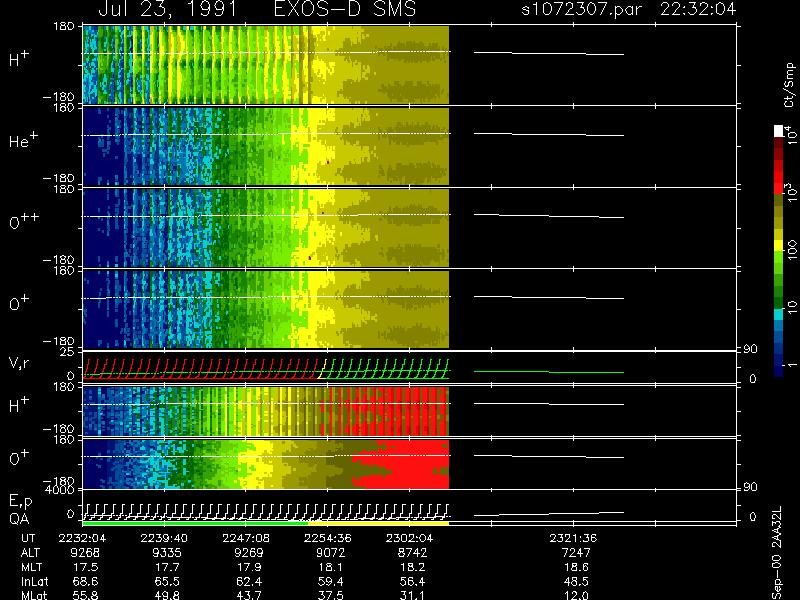Select the UT value "2321:36"

[572, 538]
